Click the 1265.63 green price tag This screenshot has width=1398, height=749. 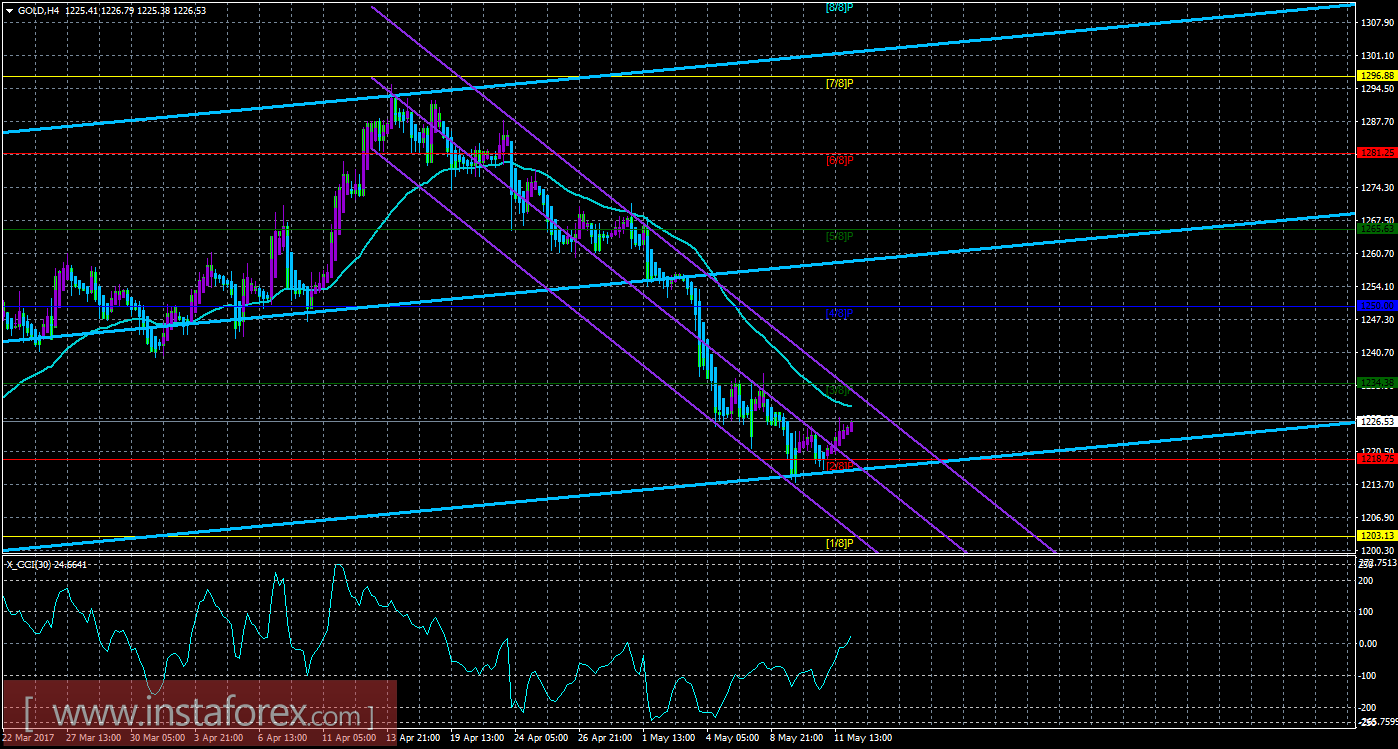tap(1376, 229)
